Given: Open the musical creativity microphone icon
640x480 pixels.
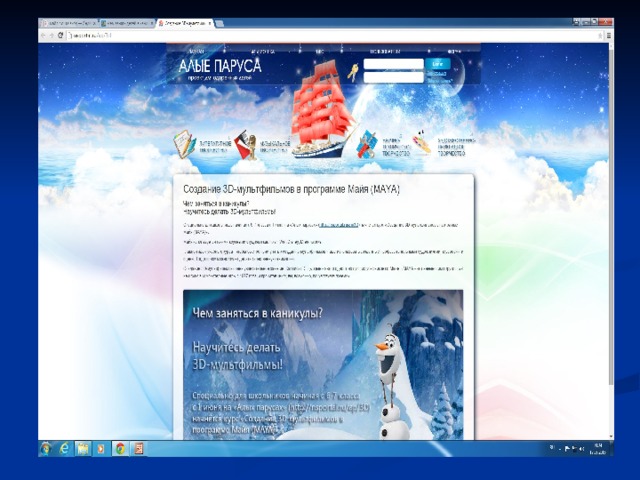Looking at the screenshot, I should (245, 145).
